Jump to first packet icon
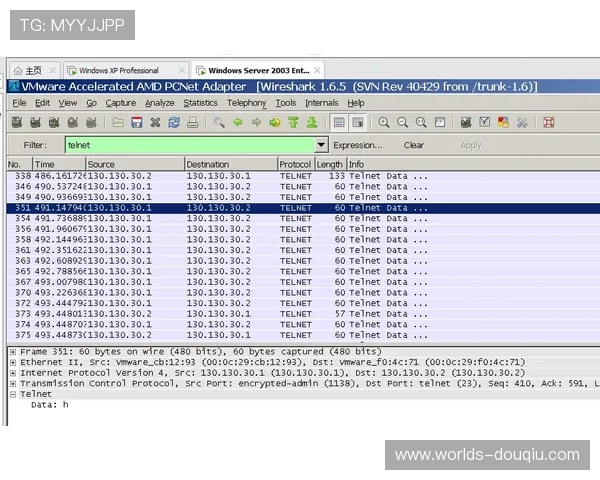The width and height of the screenshot is (600, 480). (x=293, y=122)
